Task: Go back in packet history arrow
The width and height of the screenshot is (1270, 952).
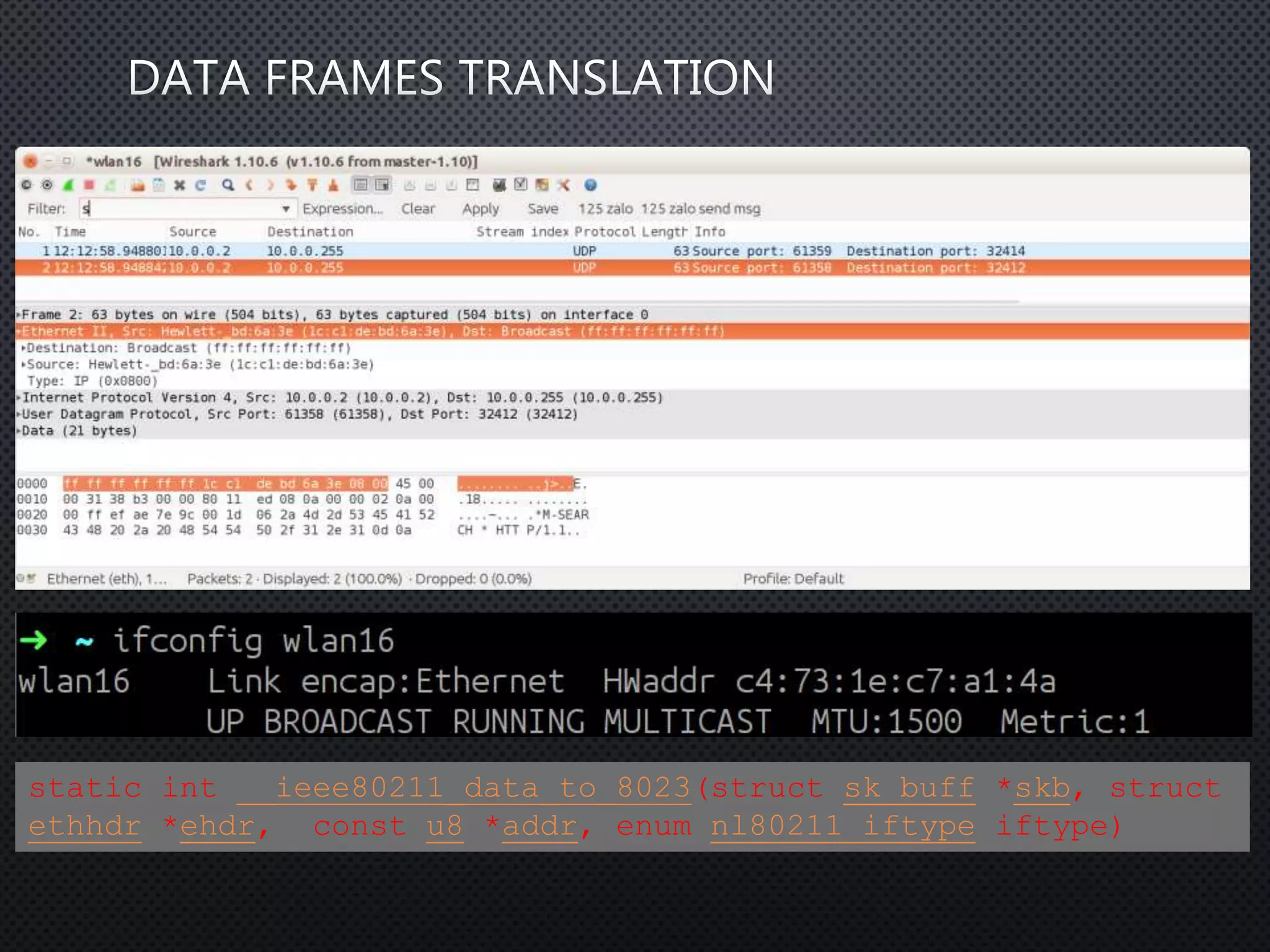Action: [x=249, y=185]
